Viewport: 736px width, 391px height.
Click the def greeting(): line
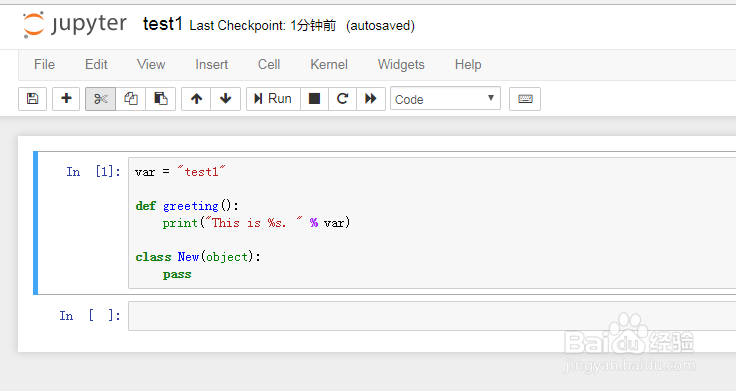(x=187, y=206)
